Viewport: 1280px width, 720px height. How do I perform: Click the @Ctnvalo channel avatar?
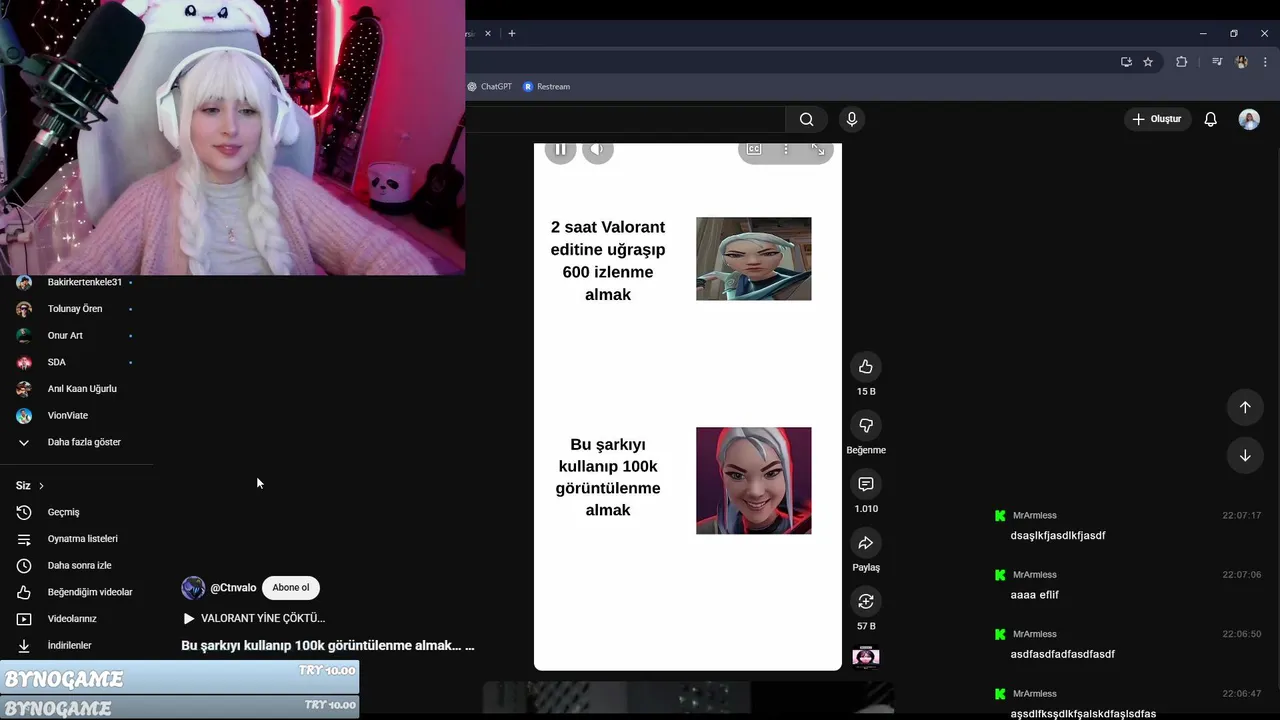click(193, 588)
